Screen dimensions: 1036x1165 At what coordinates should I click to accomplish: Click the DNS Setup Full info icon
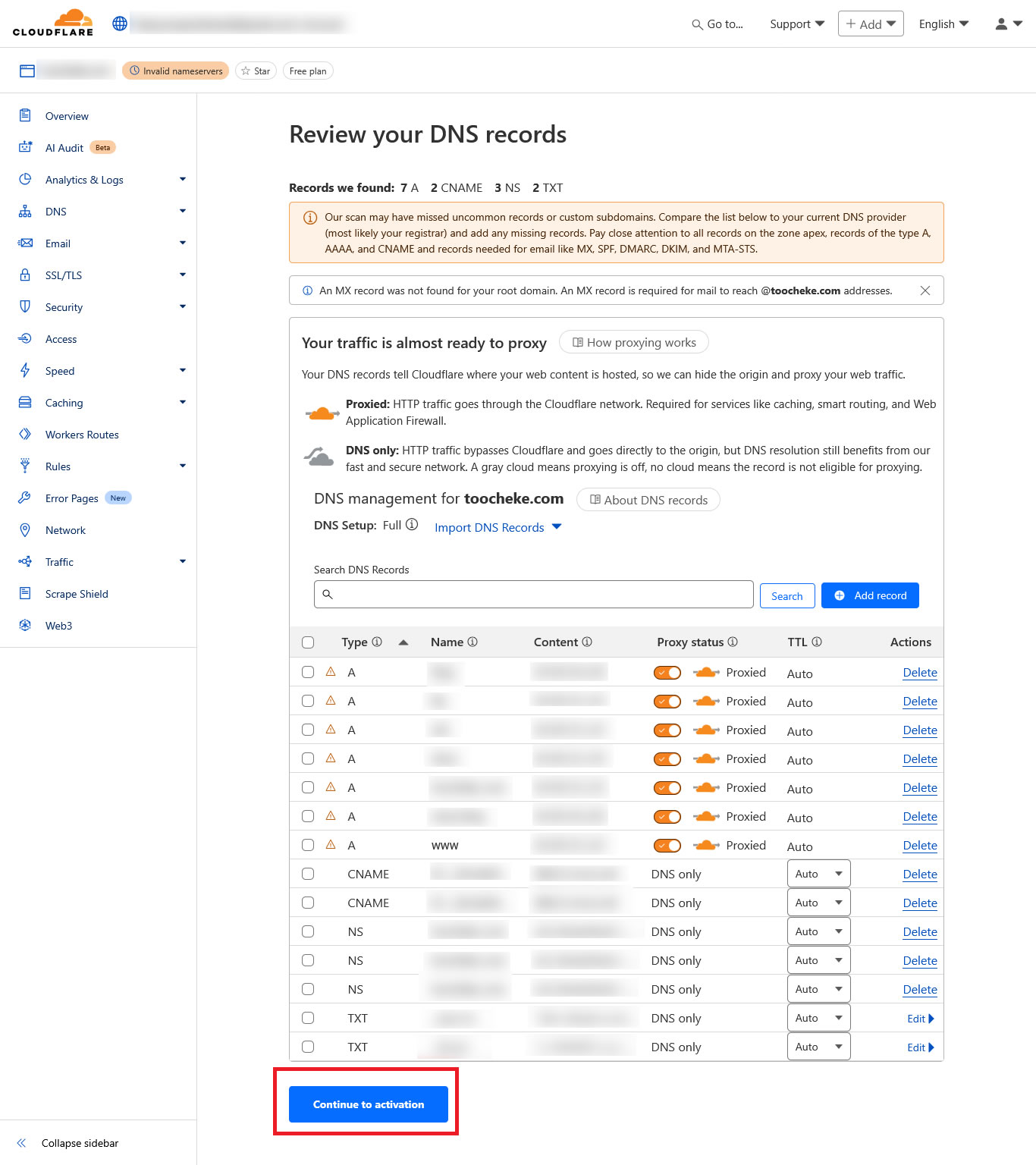412,524
